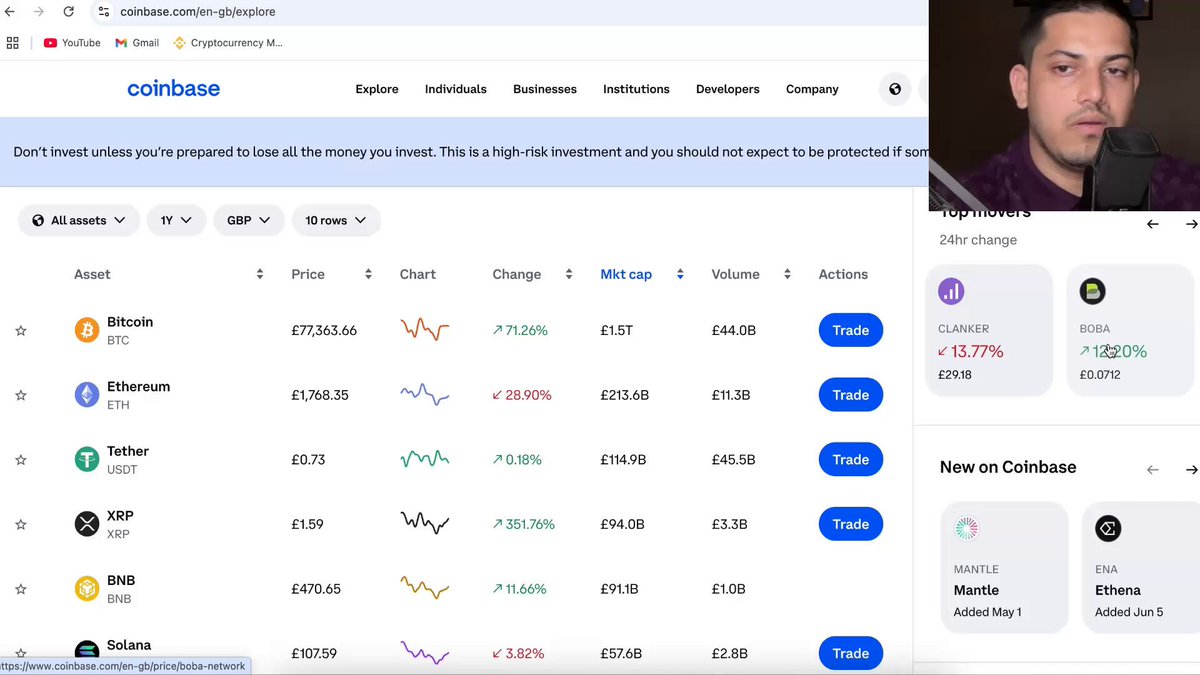Click the XRP coin icon
The height and width of the screenshot is (675, 1200).
tap(87, 524)
